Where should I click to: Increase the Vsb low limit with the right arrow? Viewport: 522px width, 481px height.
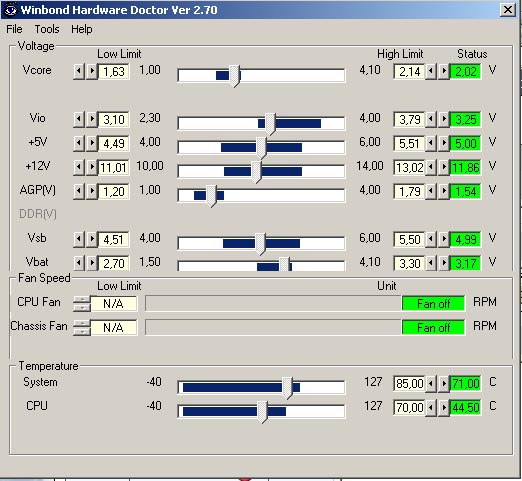coord(92,239)
